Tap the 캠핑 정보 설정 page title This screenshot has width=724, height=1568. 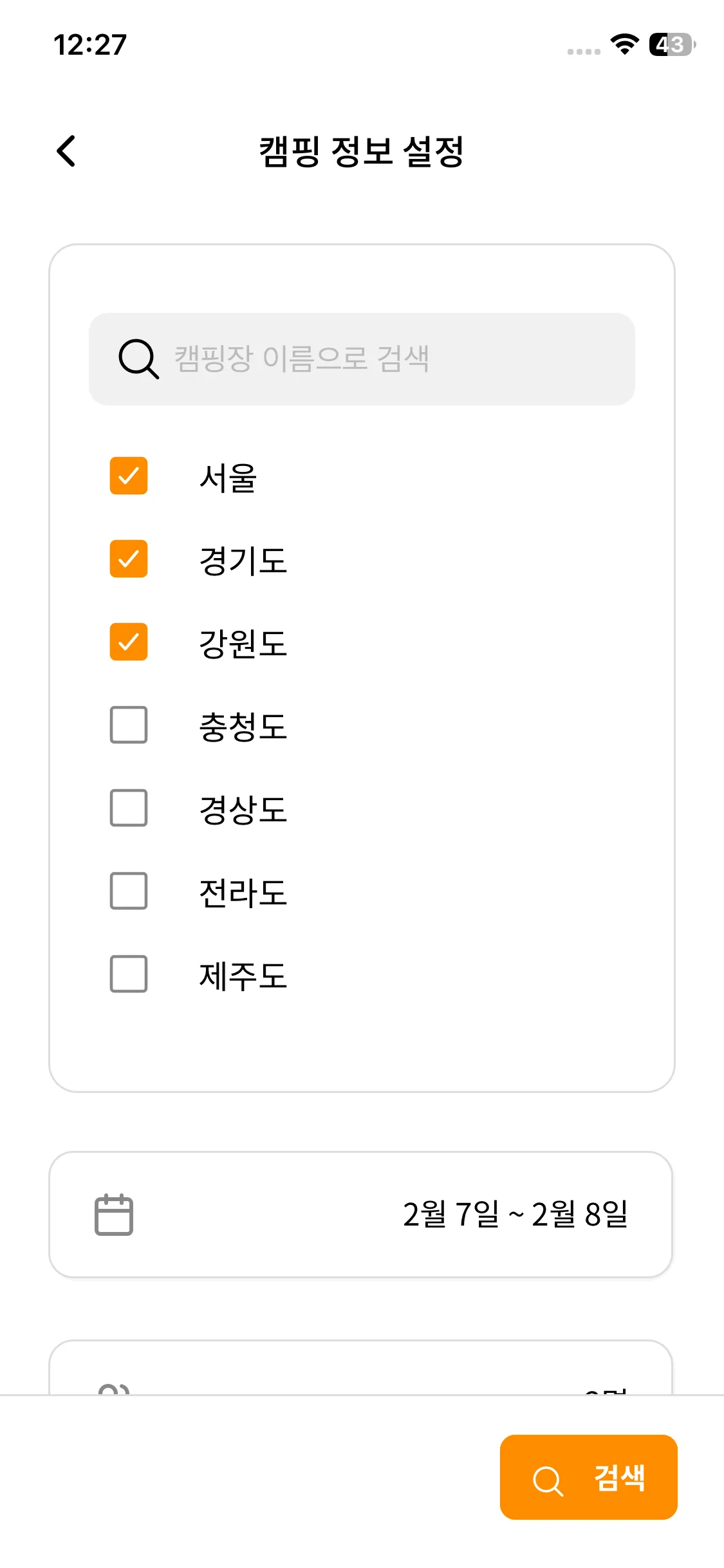(362, 152)
